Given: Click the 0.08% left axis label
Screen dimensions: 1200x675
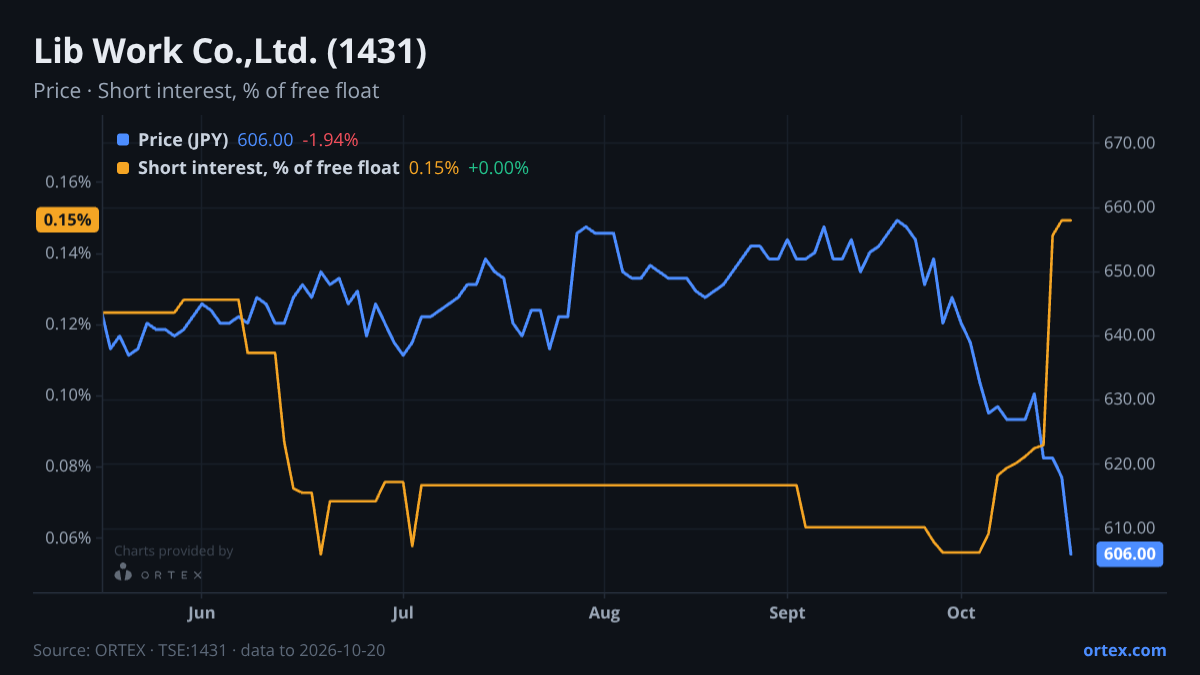Looking at the screenshot, I should point(68,466).
